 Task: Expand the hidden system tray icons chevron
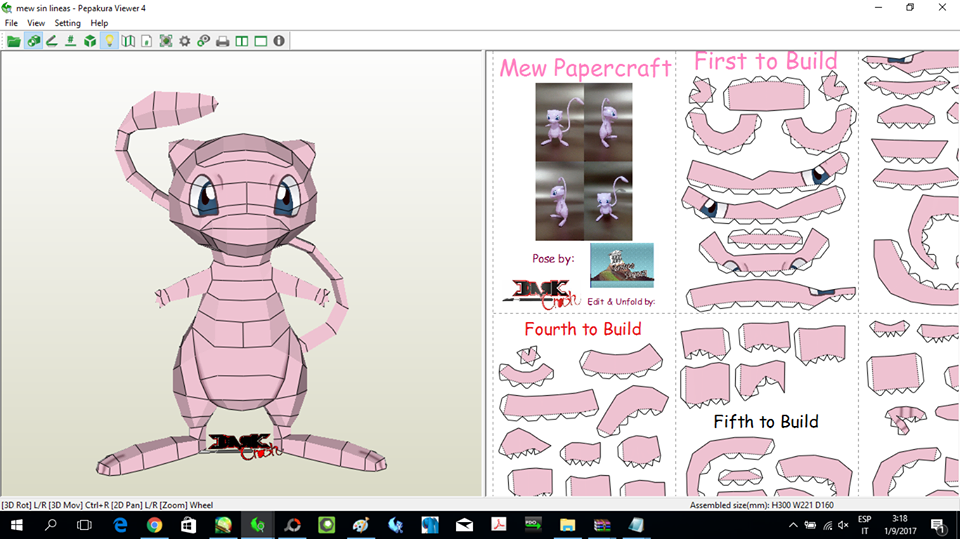(793, 525)
